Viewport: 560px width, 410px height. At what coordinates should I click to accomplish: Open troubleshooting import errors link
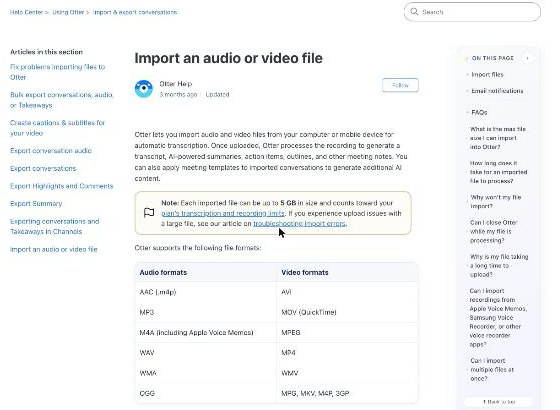pos(299,224)
